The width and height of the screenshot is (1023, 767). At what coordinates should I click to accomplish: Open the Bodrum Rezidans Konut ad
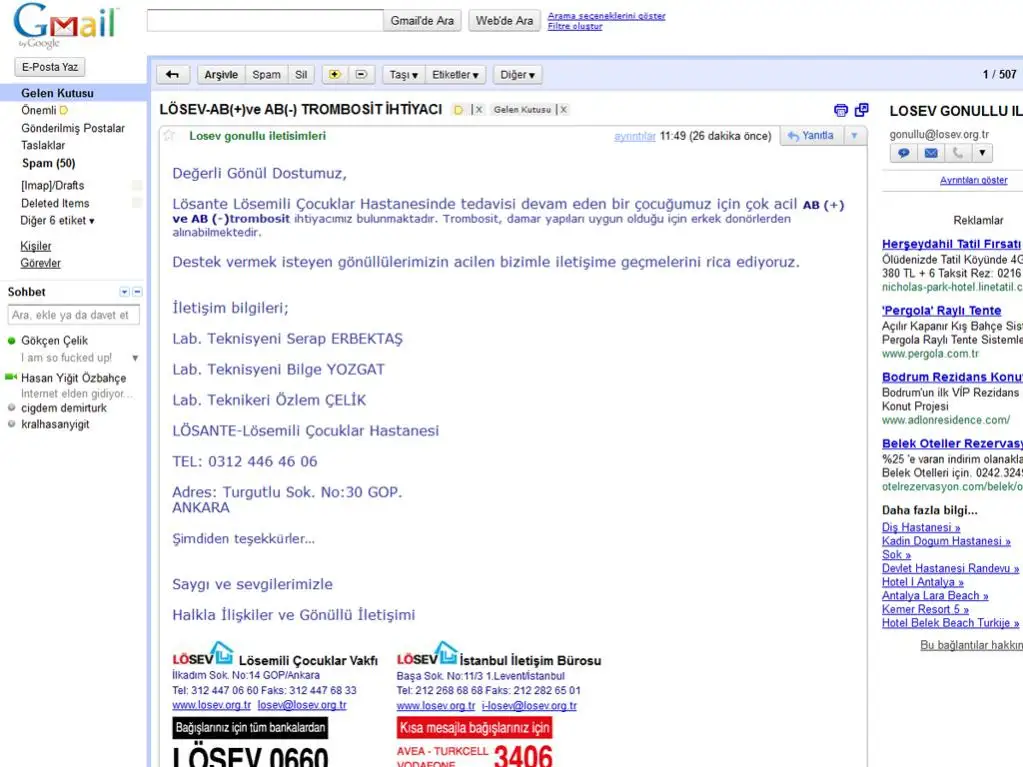pyautogui.click(x=952, y=377)
